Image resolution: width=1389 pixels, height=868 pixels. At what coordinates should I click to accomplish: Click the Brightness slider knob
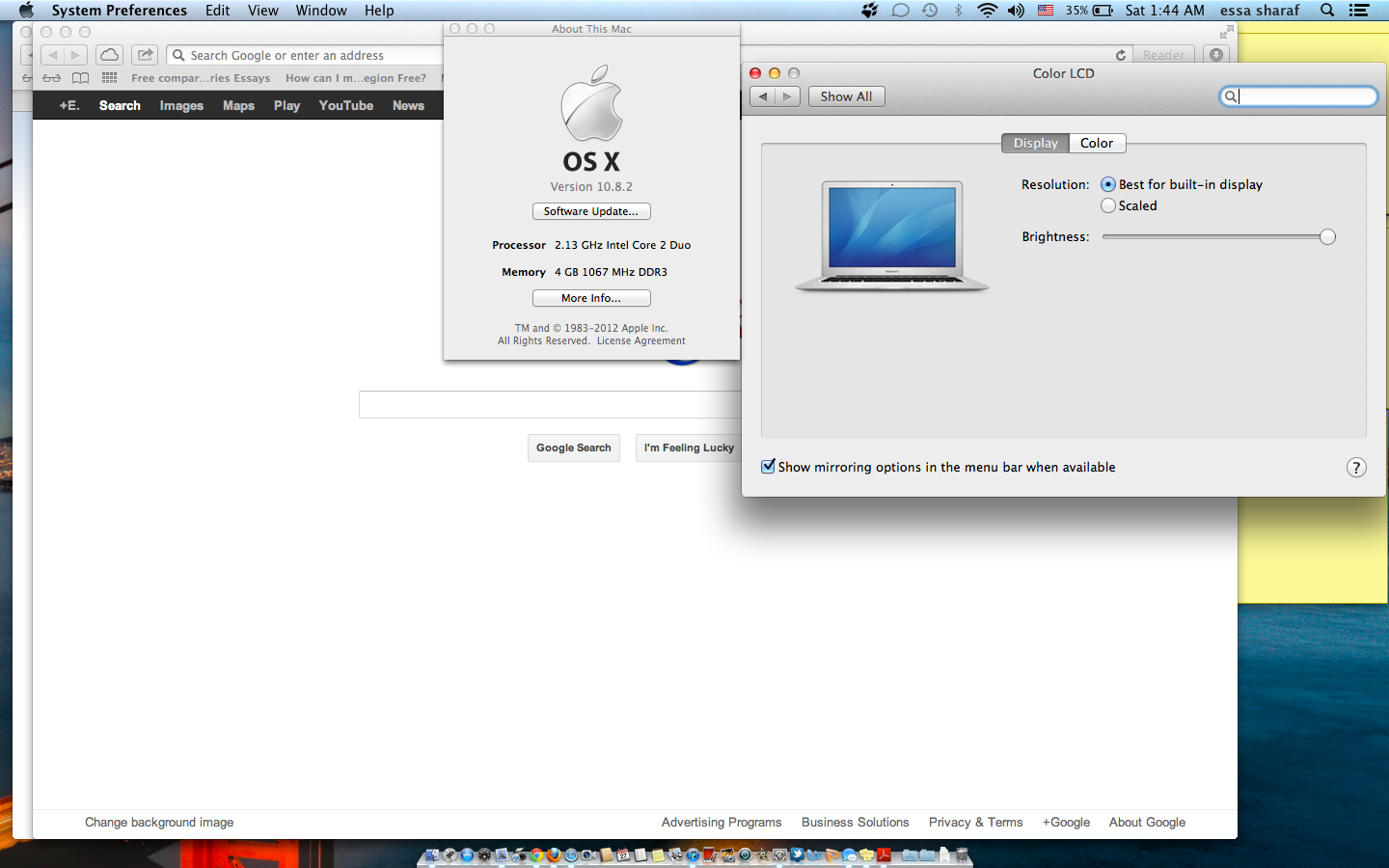click(1328, 237)
